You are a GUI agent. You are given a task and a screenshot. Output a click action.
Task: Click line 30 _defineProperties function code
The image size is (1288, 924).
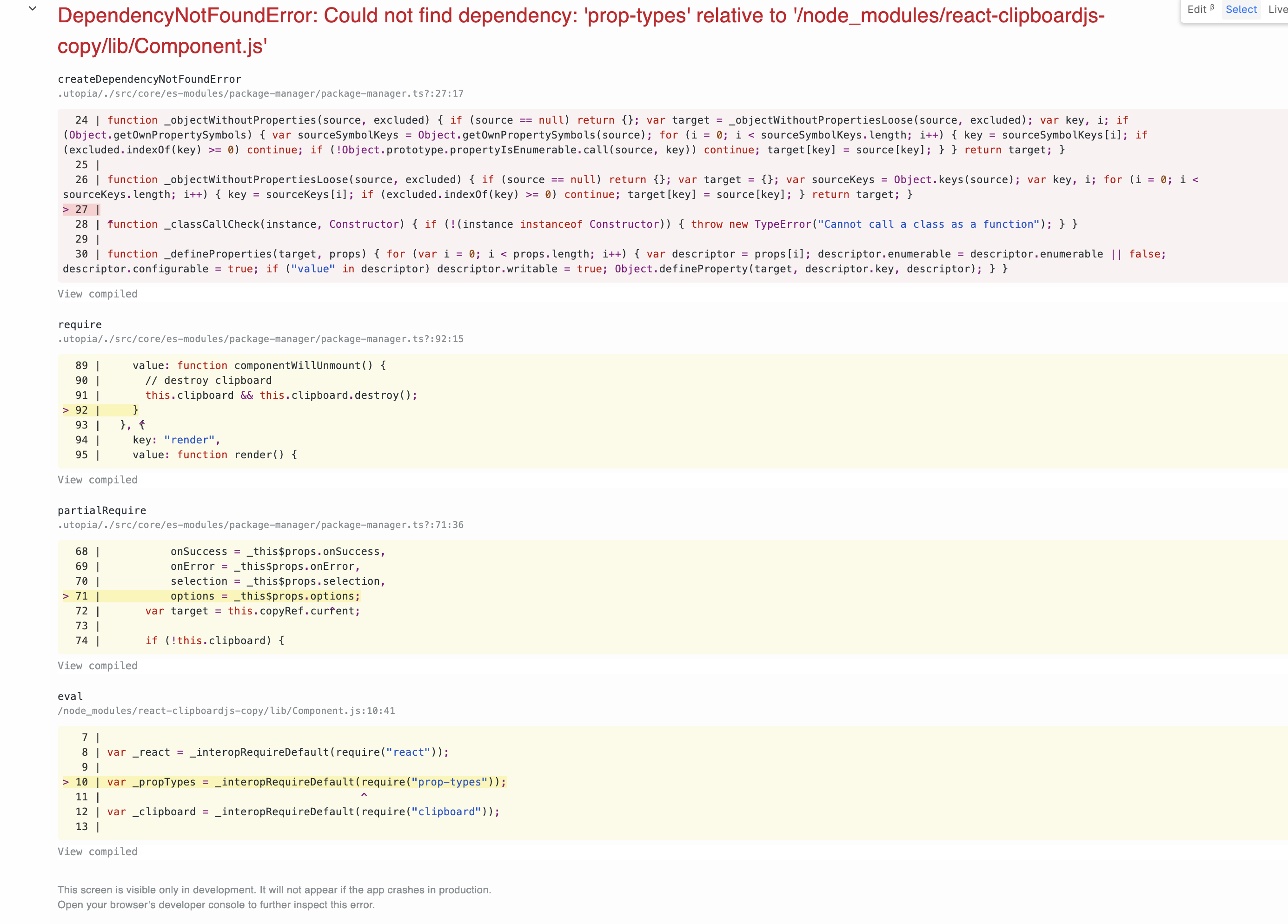[614, 261]
